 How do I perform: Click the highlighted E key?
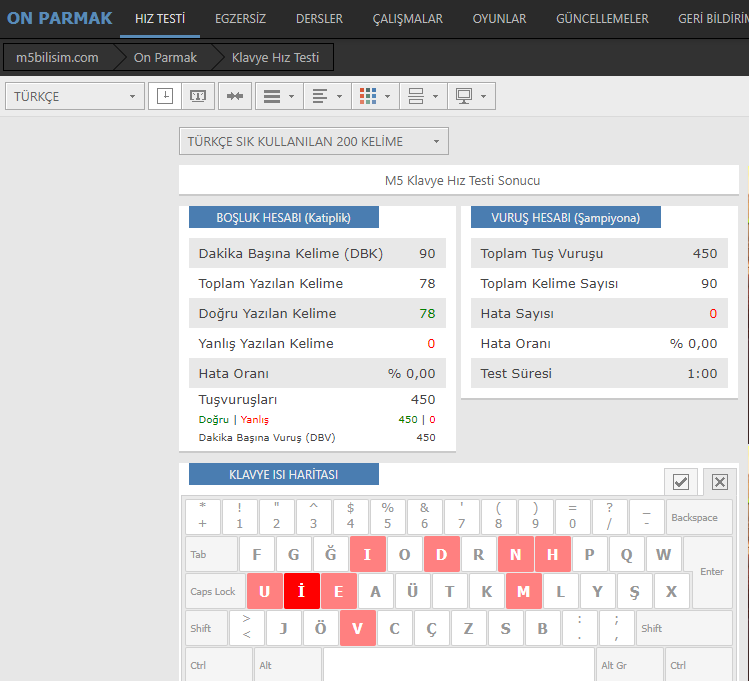pyautogui.click(x=339, y=591)
